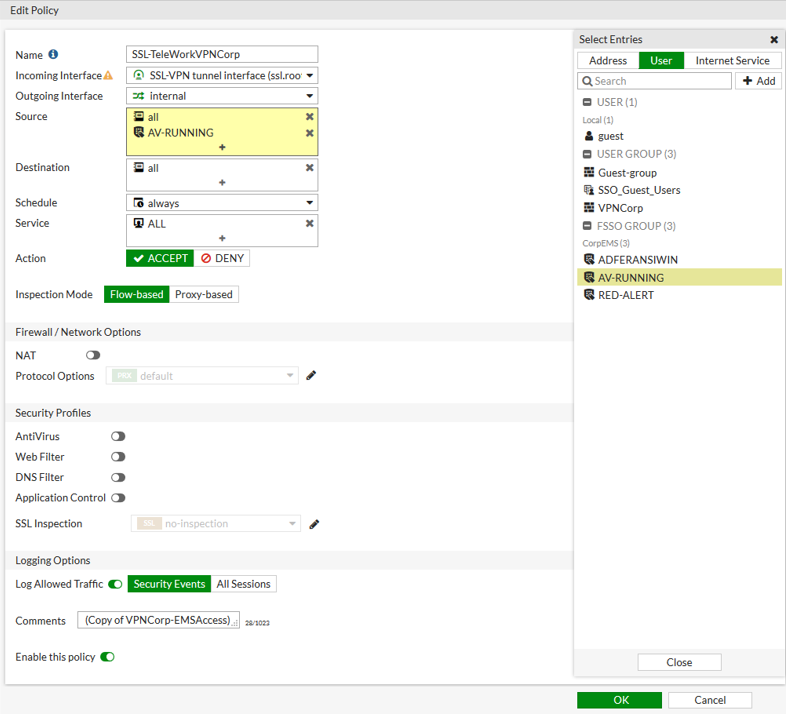Enable the AntiVirus profile toggle
The width and height of the screenshot is (786, 714).
pos(118,436)
